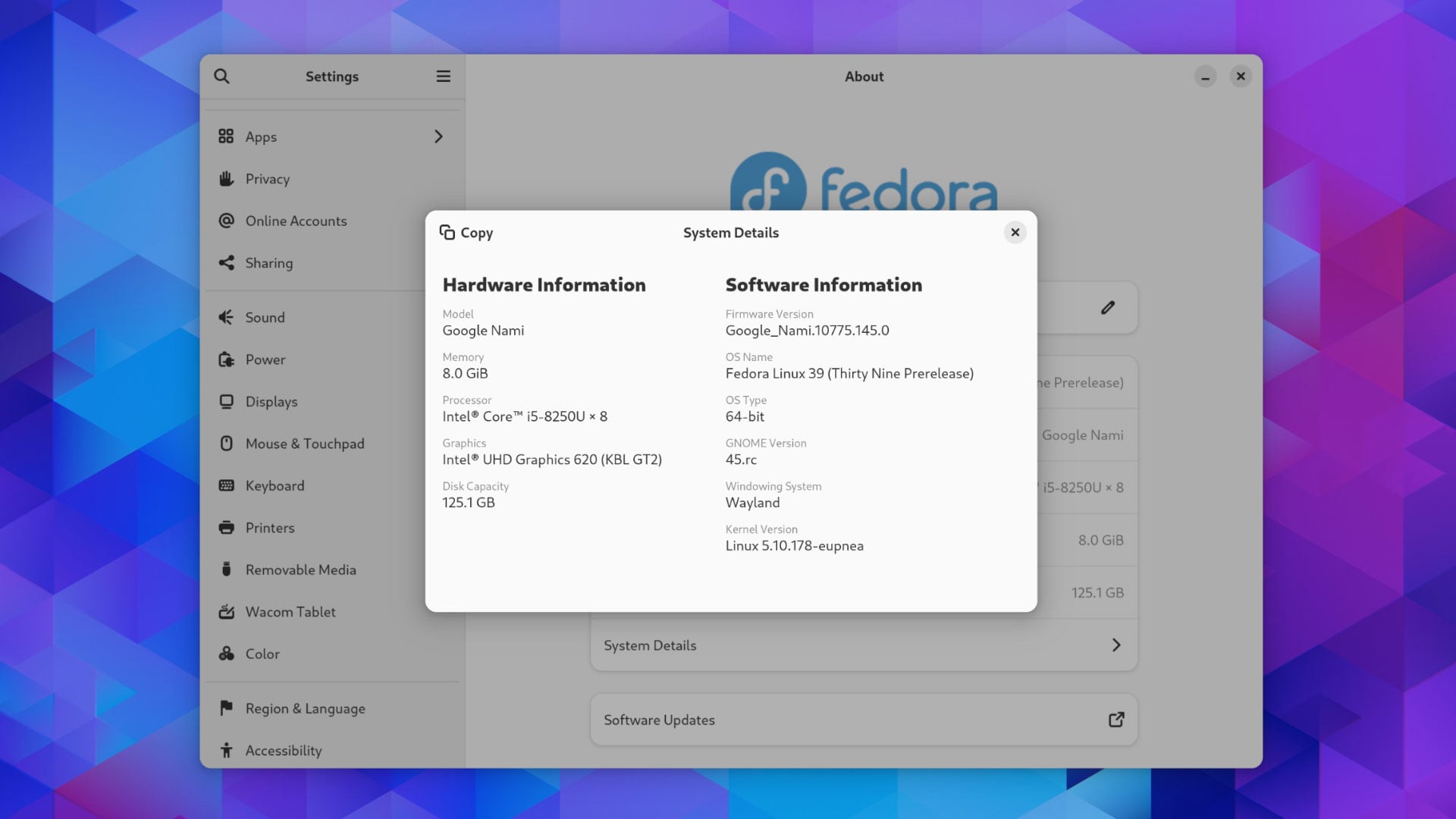Open Accessibility settings

[283, 750]
